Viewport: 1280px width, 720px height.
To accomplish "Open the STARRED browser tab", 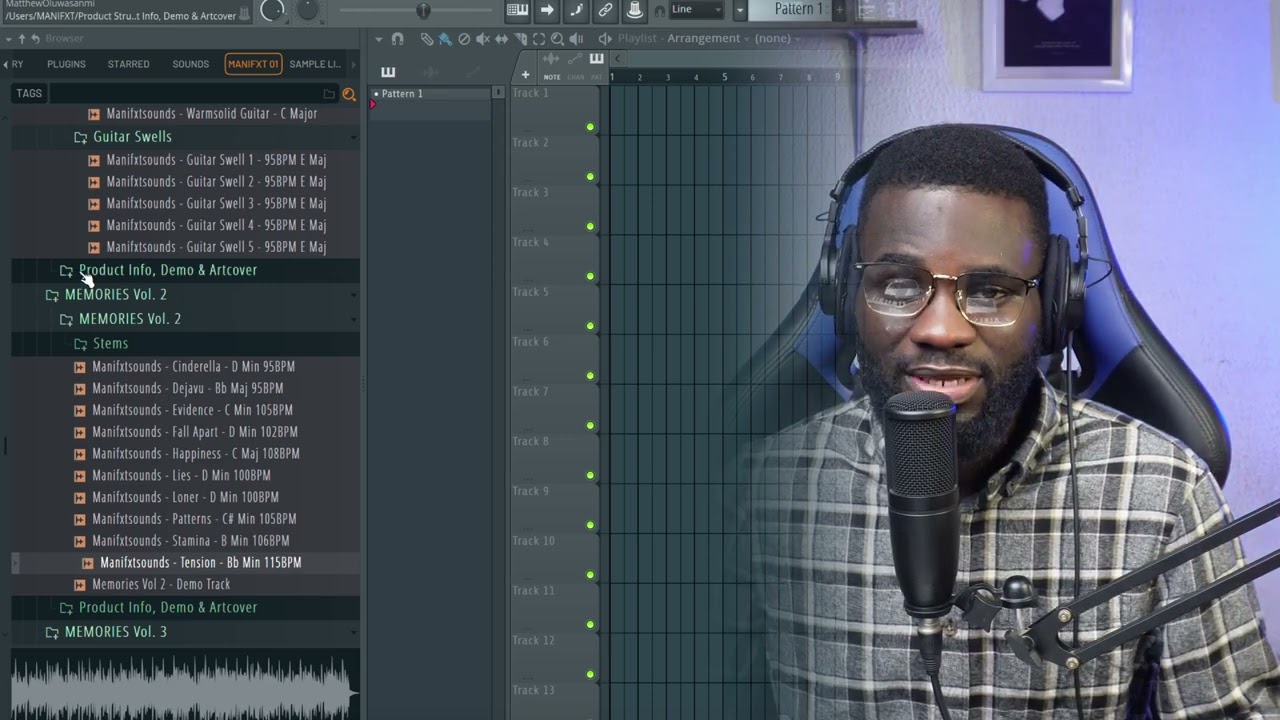I will coord(129,64).
